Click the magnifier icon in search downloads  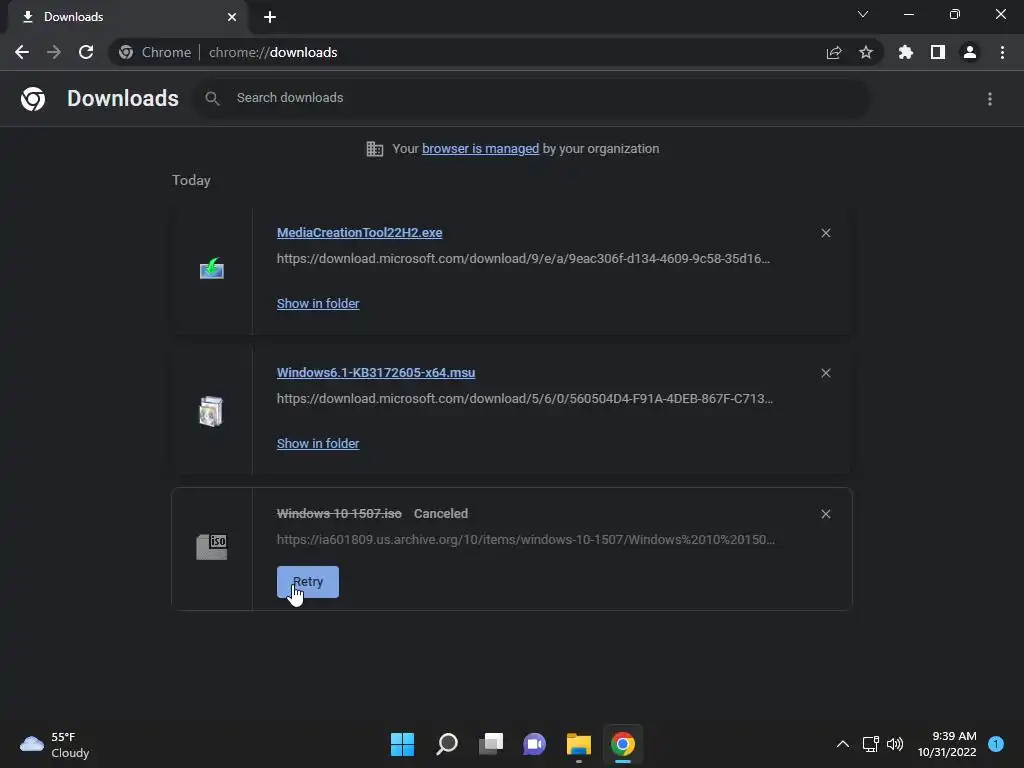click(212, 98)
